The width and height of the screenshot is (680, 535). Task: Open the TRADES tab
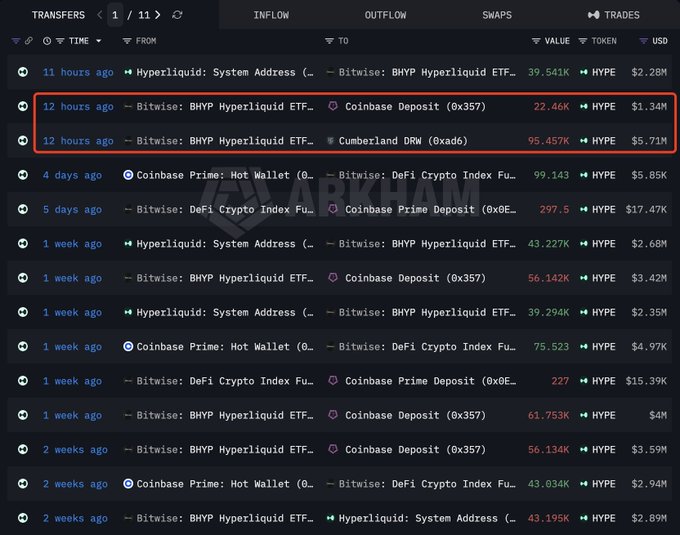[613, 15]
